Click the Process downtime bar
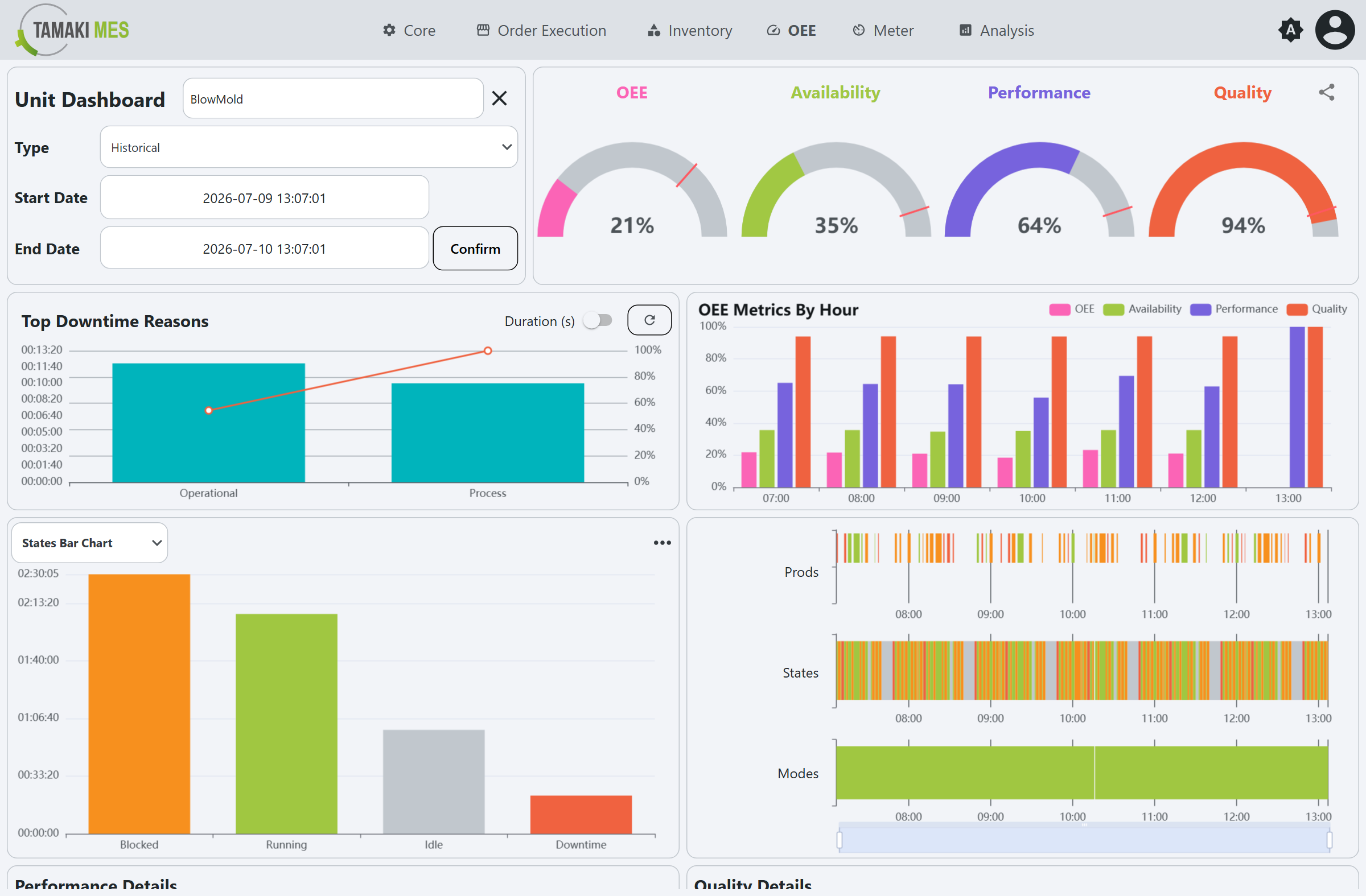The width and height of the screenshot is (1366, 896). point(487,432)
